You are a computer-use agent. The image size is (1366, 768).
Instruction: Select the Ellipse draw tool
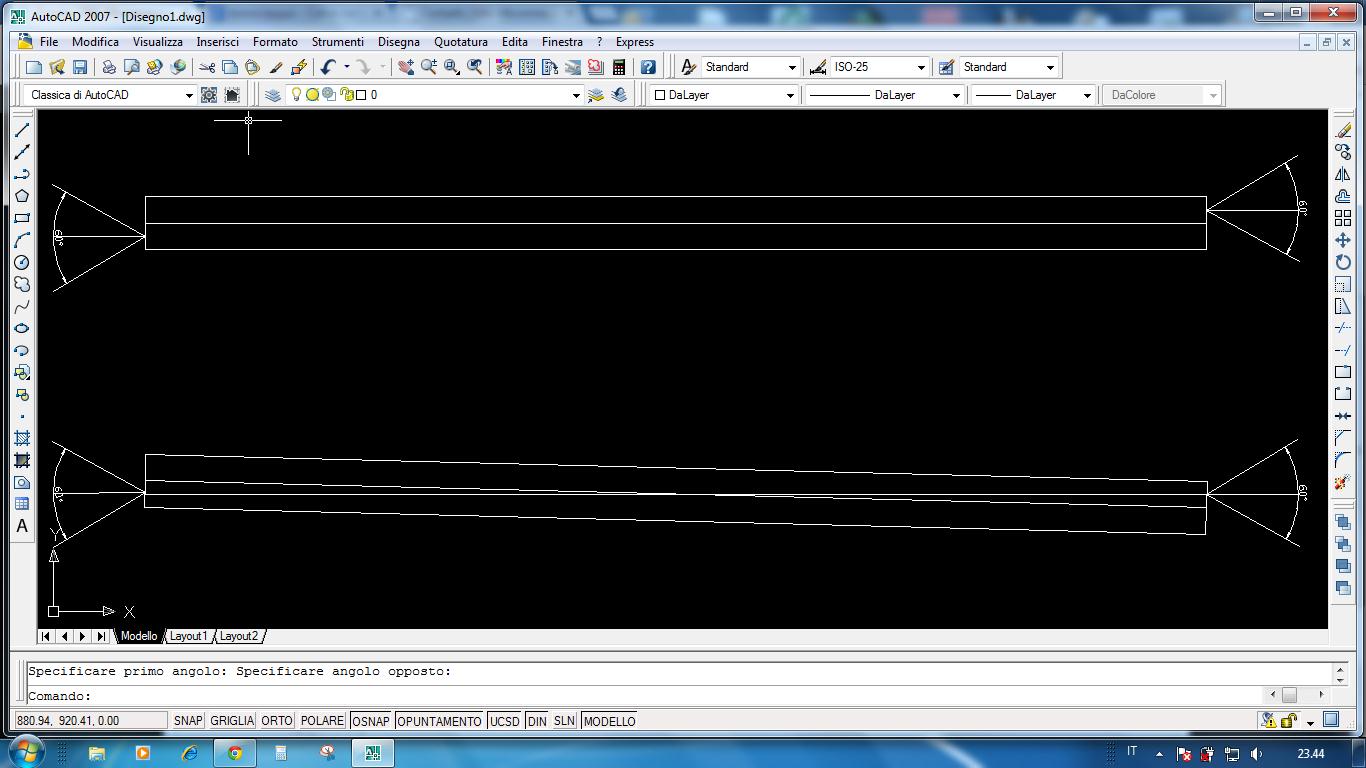(22, 328)
